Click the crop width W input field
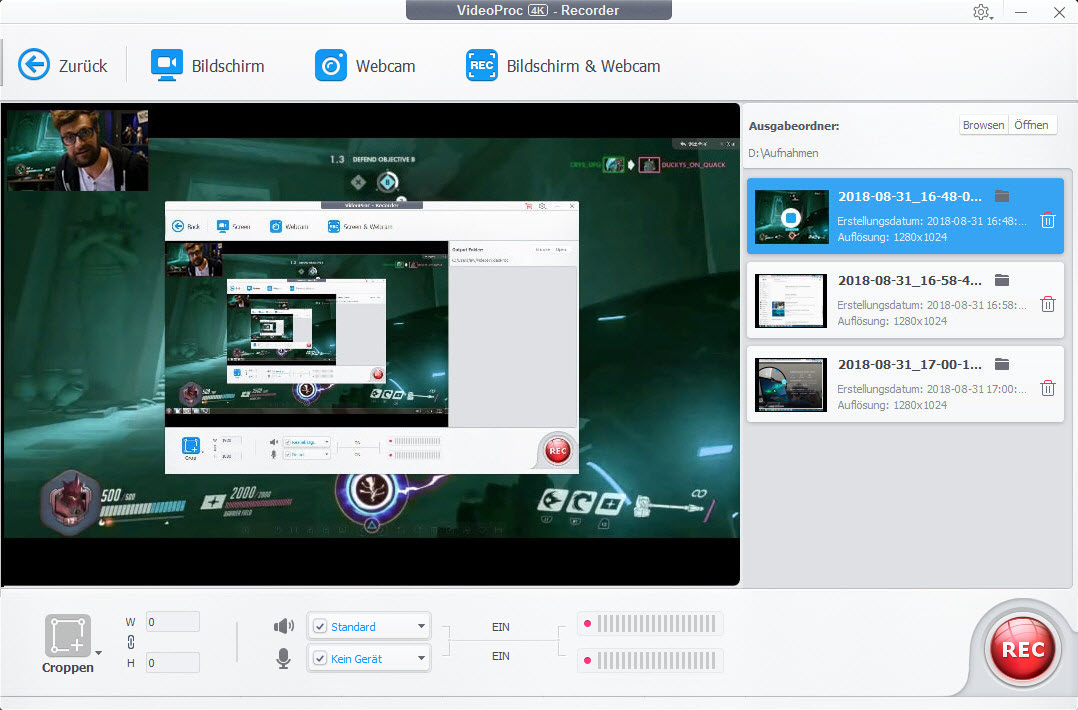The width and height of the screenshot is (1078, 710). 173,622
